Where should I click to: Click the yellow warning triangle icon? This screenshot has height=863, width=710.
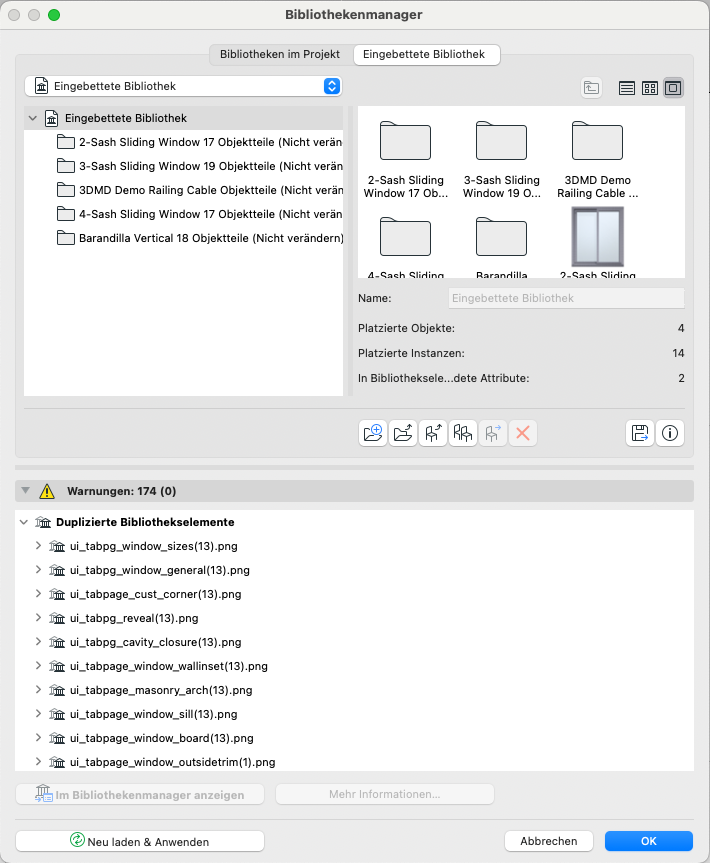tap(47, 491)
